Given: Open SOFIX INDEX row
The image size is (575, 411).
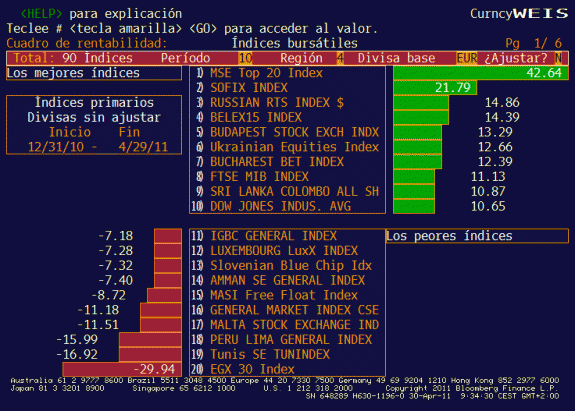Looking at the screenshot, I should [288, 88].
